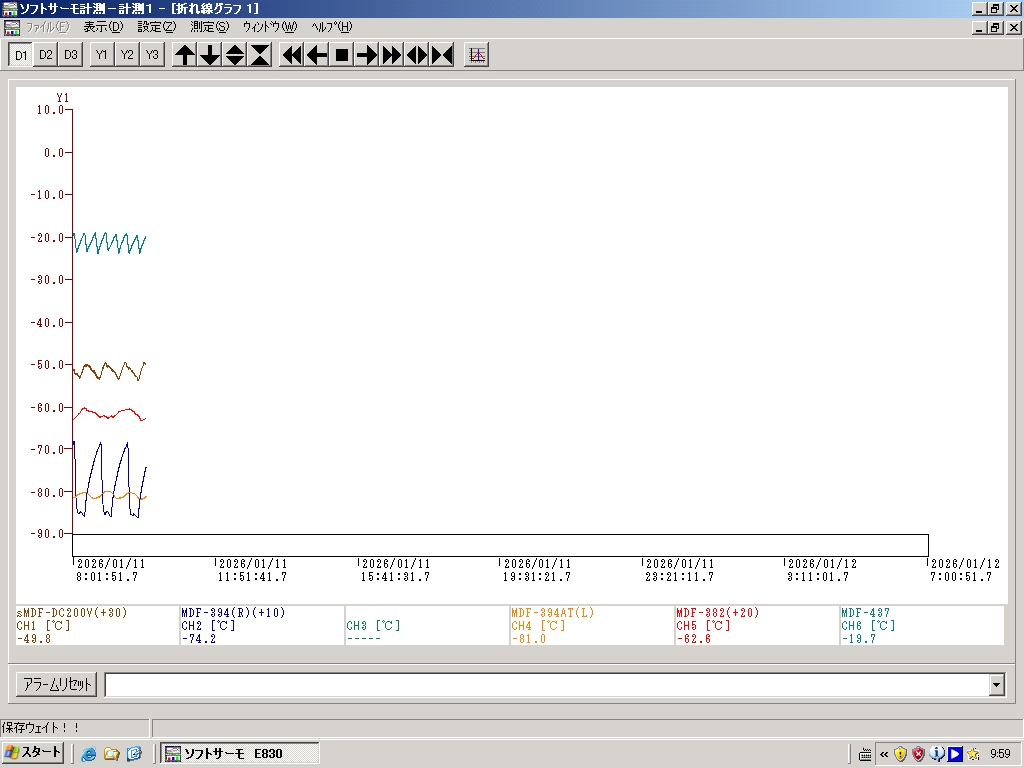
Task: Click the アラームリセット button
Action: point(57,685)
